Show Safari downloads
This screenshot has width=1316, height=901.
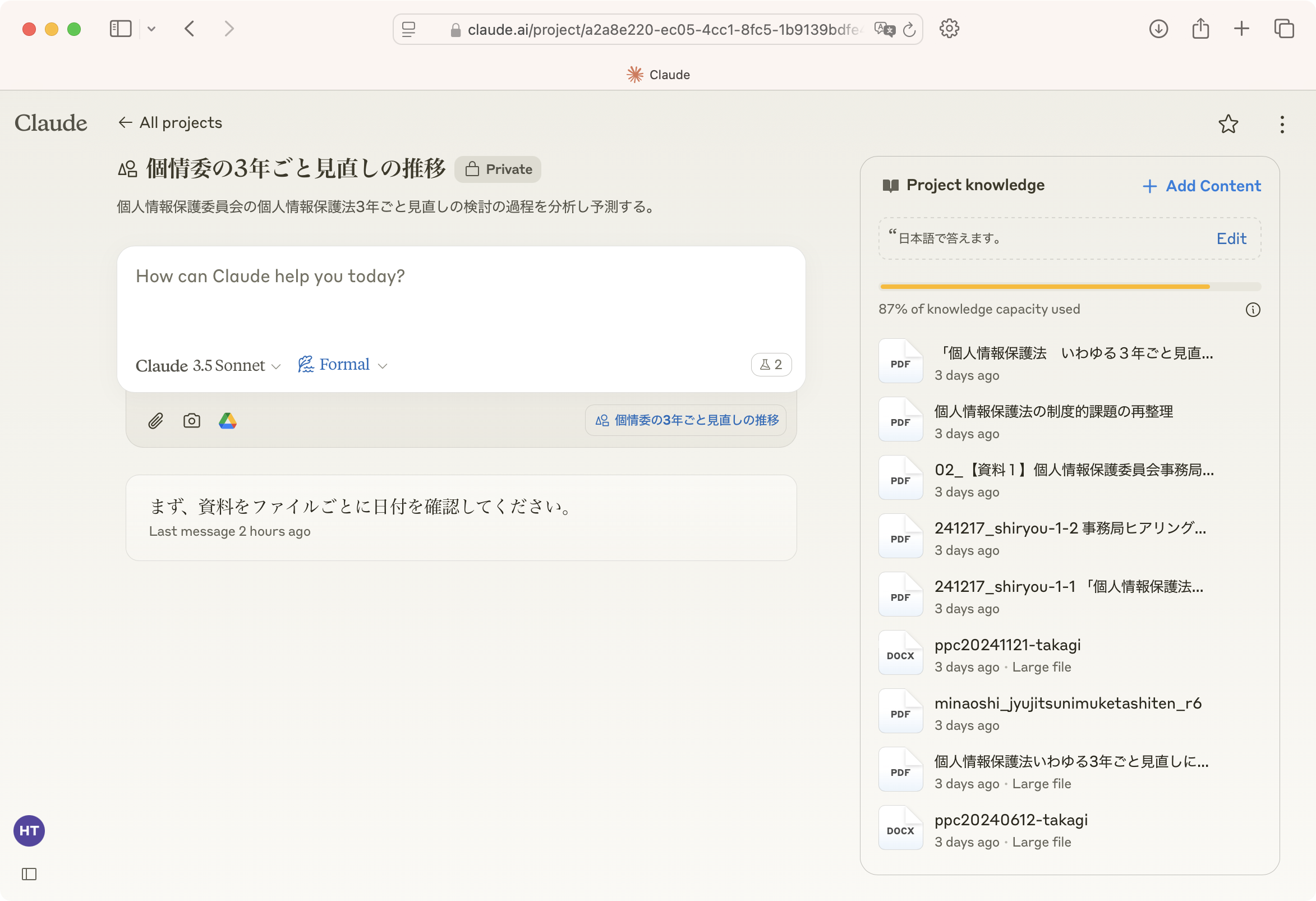[x=1158, y=29]
